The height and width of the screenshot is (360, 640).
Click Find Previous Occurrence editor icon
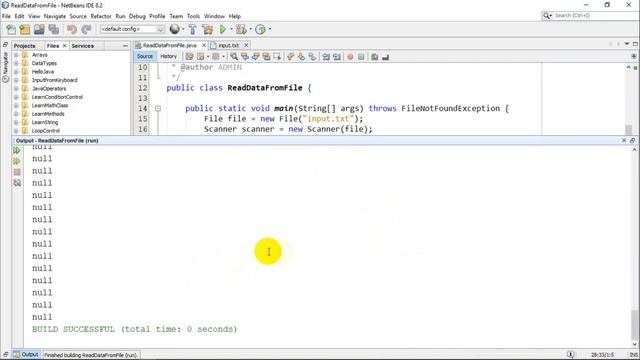point(245,57)
